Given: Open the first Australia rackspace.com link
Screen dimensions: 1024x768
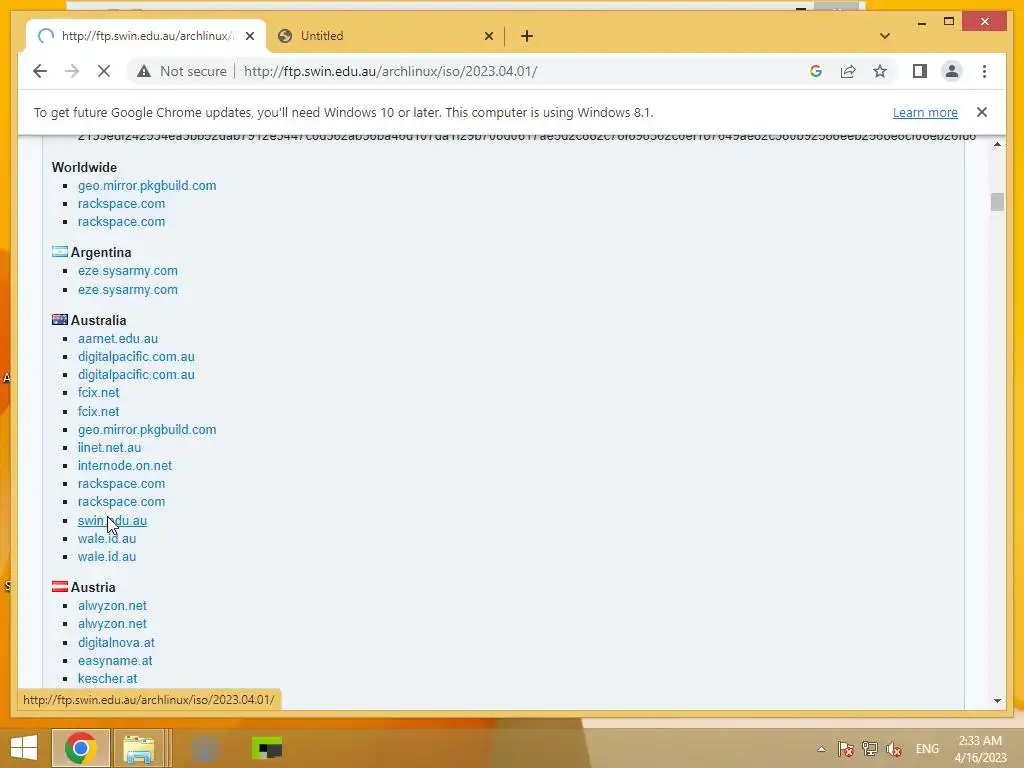Looking at the screenshot, I should (121, 484).
